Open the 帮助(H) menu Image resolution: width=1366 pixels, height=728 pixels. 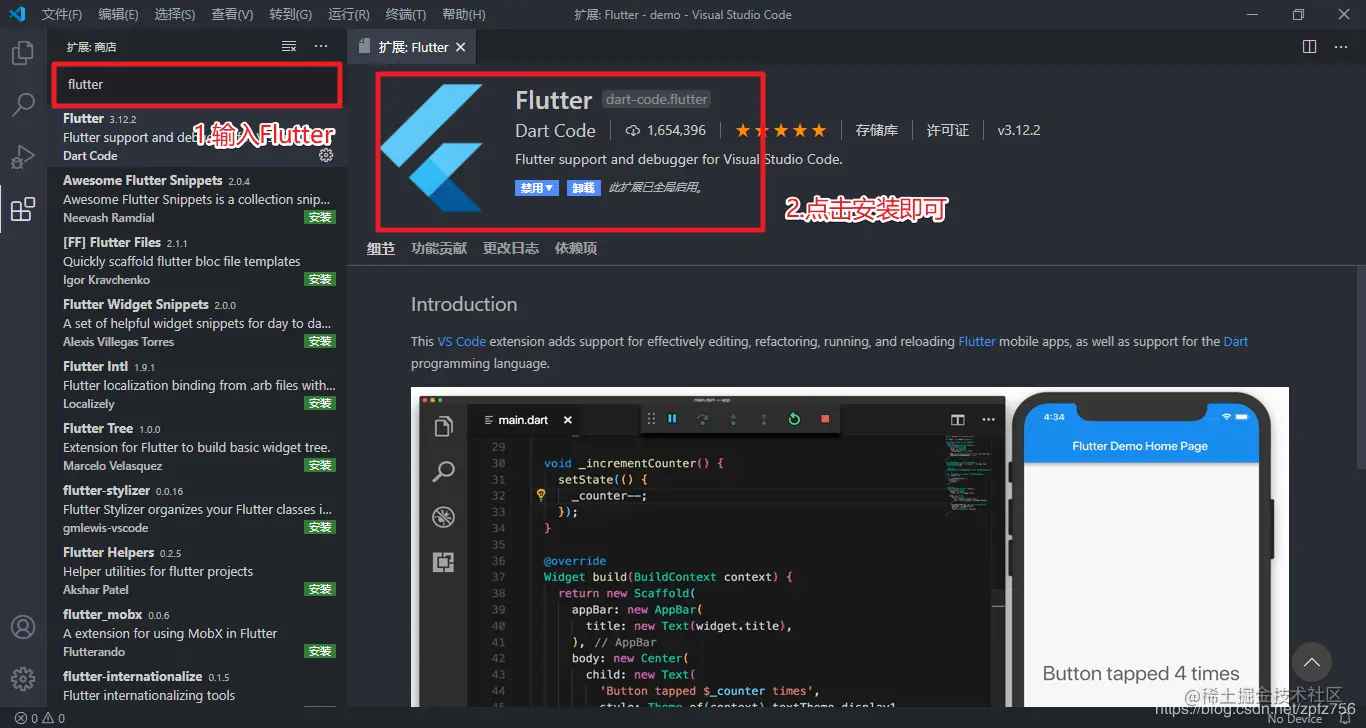[463, 14]
